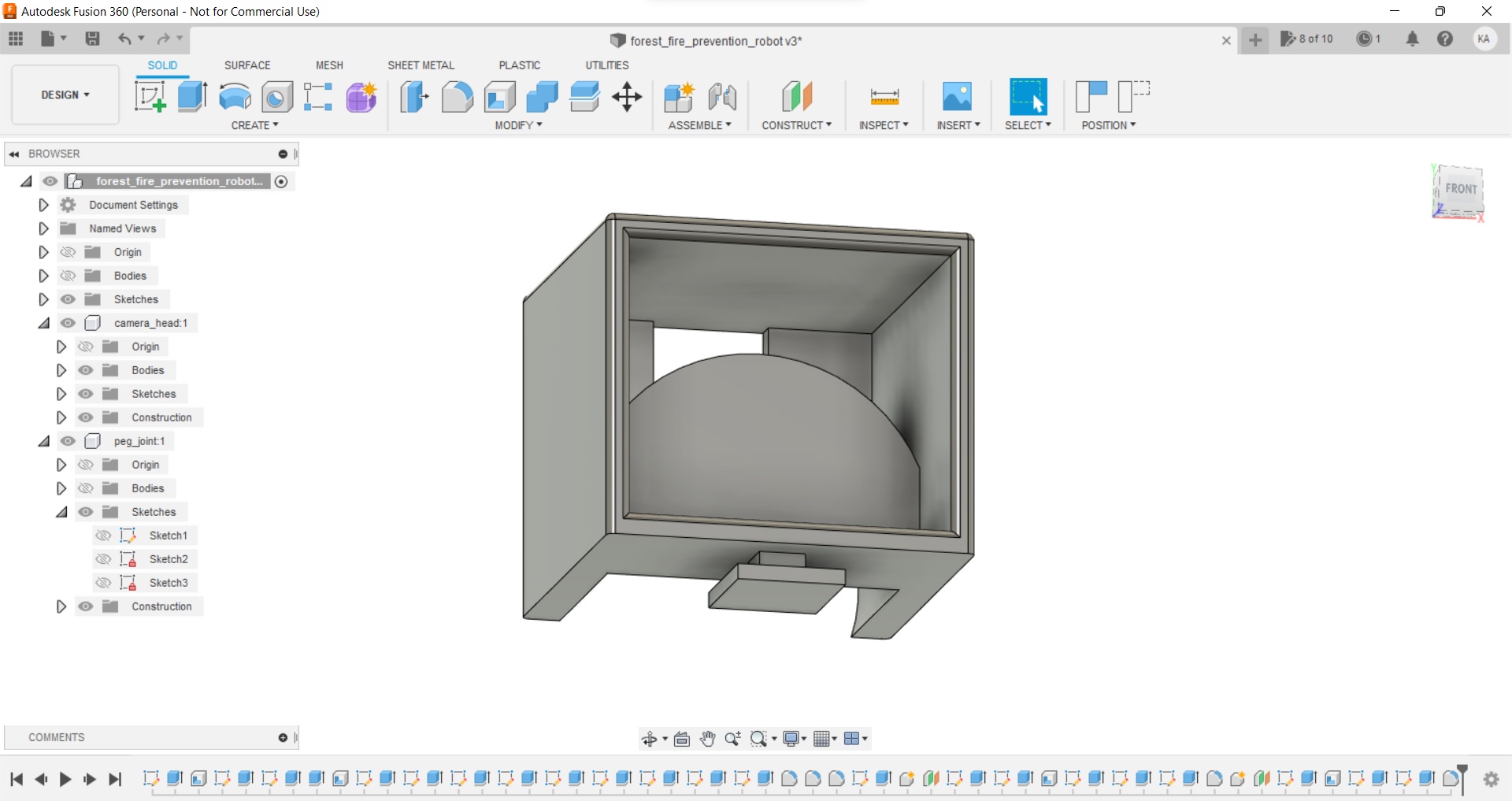This screenshot has height=801, width=1512.
Task: Open the ASSEMBLE menu
Action: pos(700,125)
